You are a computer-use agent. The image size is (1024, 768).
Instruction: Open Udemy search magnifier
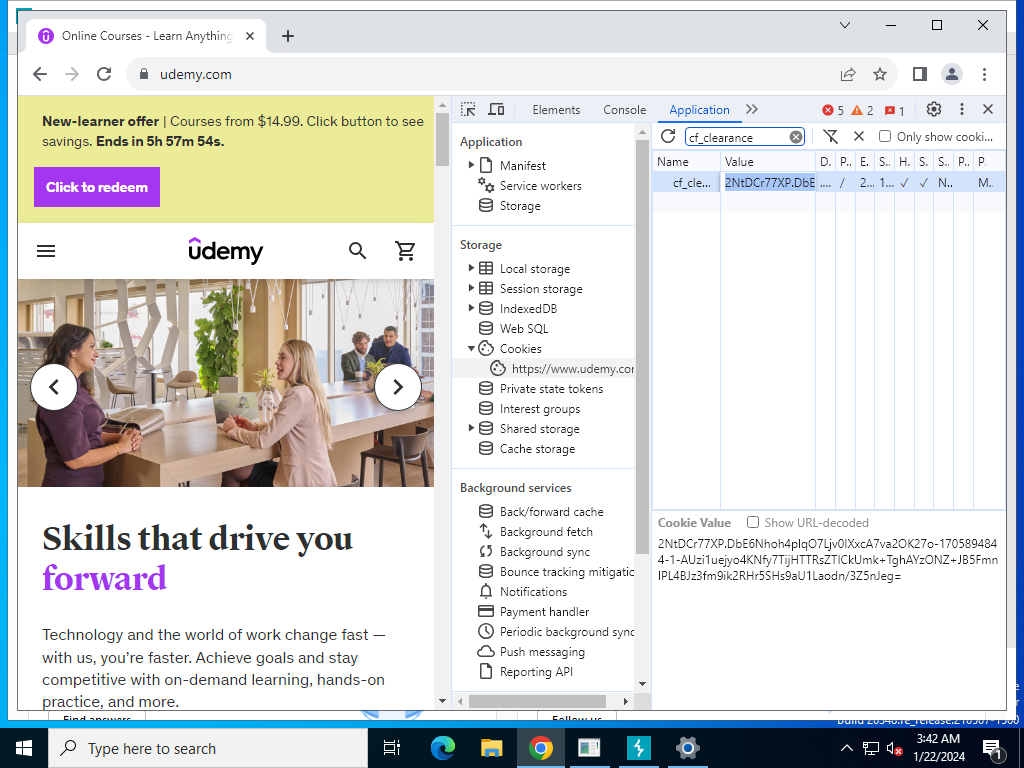(x=357, y=251)
